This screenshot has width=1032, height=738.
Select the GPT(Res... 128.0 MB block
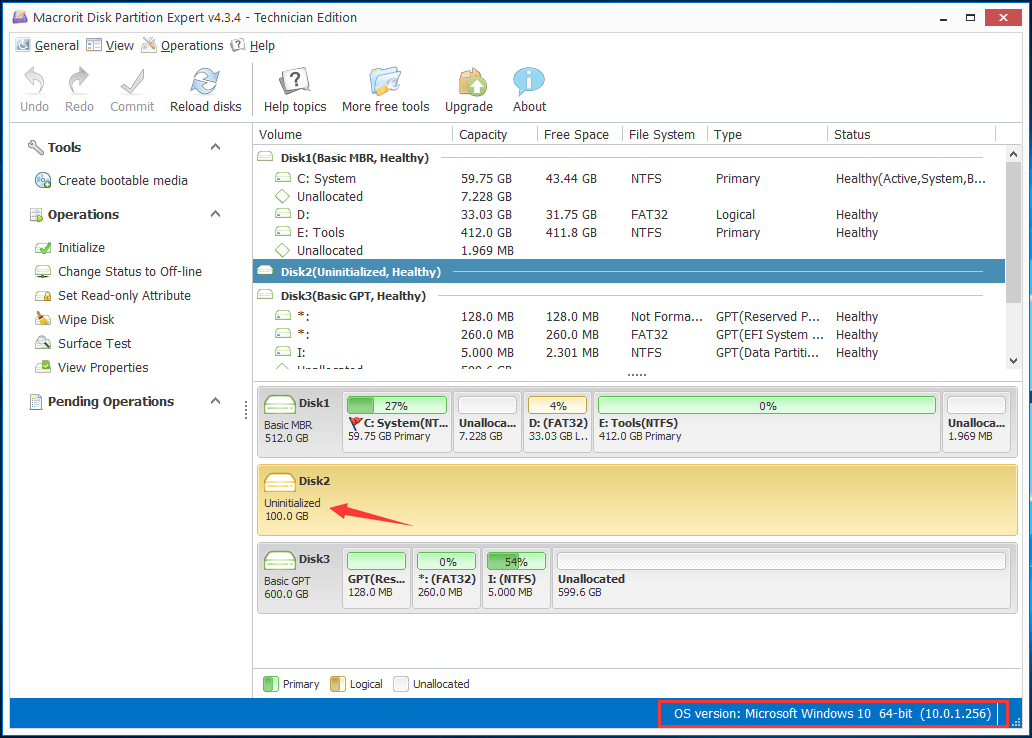(376, 578)
